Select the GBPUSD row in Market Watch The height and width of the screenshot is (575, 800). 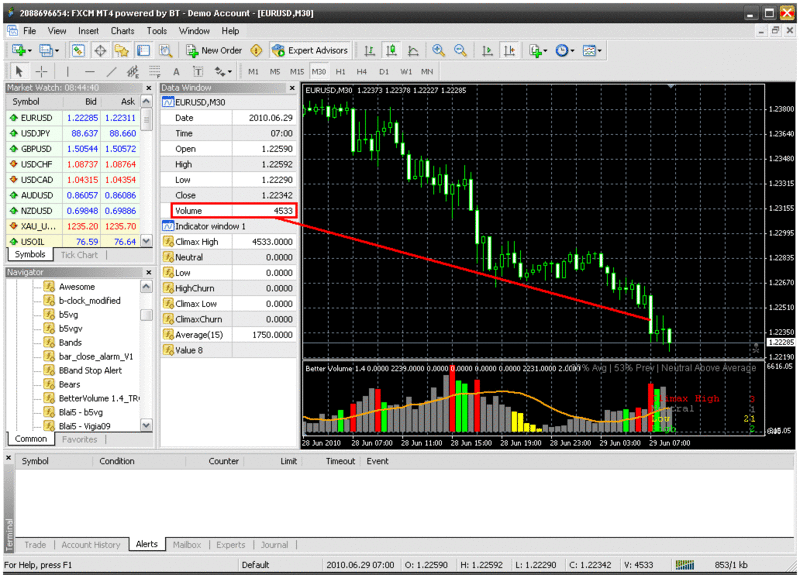[x=40, y=148]
